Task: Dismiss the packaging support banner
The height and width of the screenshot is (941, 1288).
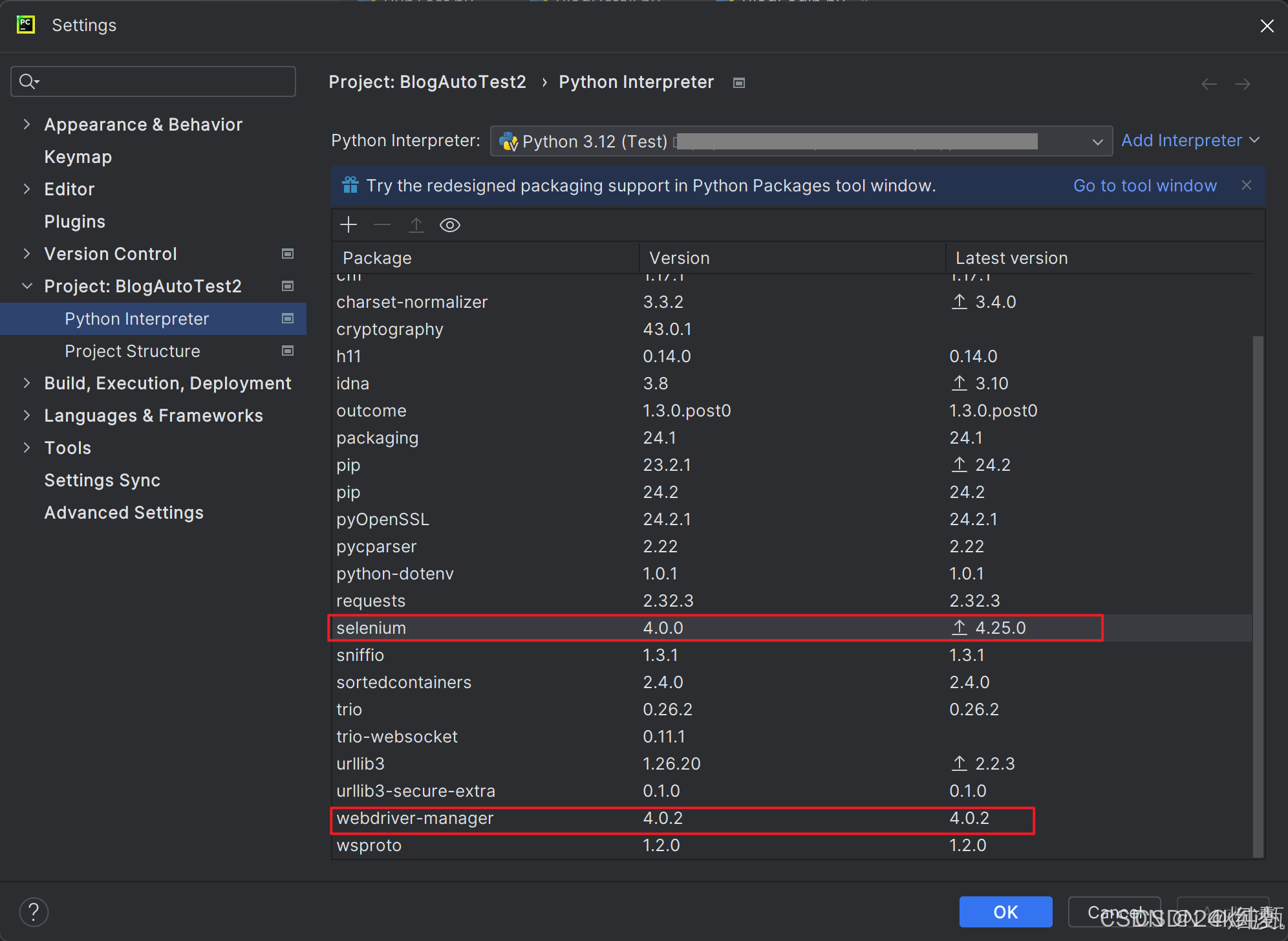Action: [x=1246, y=185]
